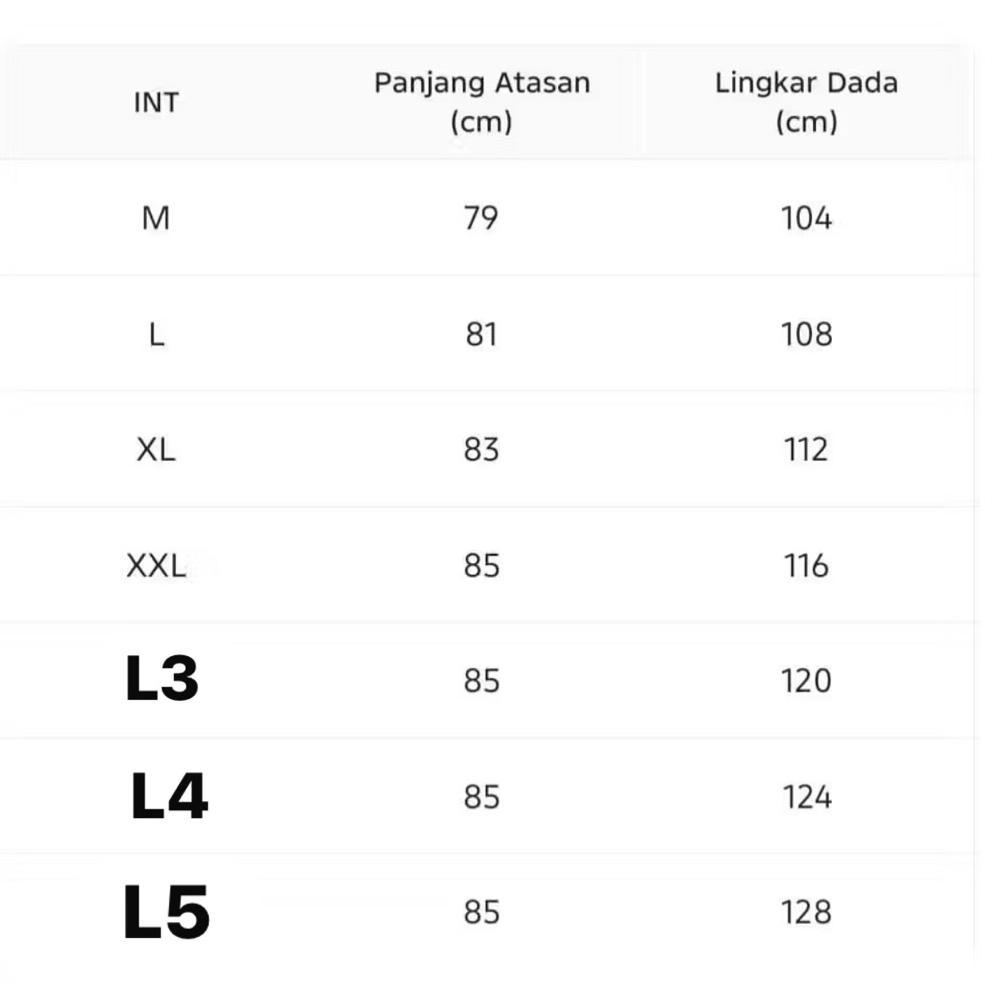The image size is (996, 996).
Task: Select chest value 120 in L3 row
Action: [x=806, y=681]
